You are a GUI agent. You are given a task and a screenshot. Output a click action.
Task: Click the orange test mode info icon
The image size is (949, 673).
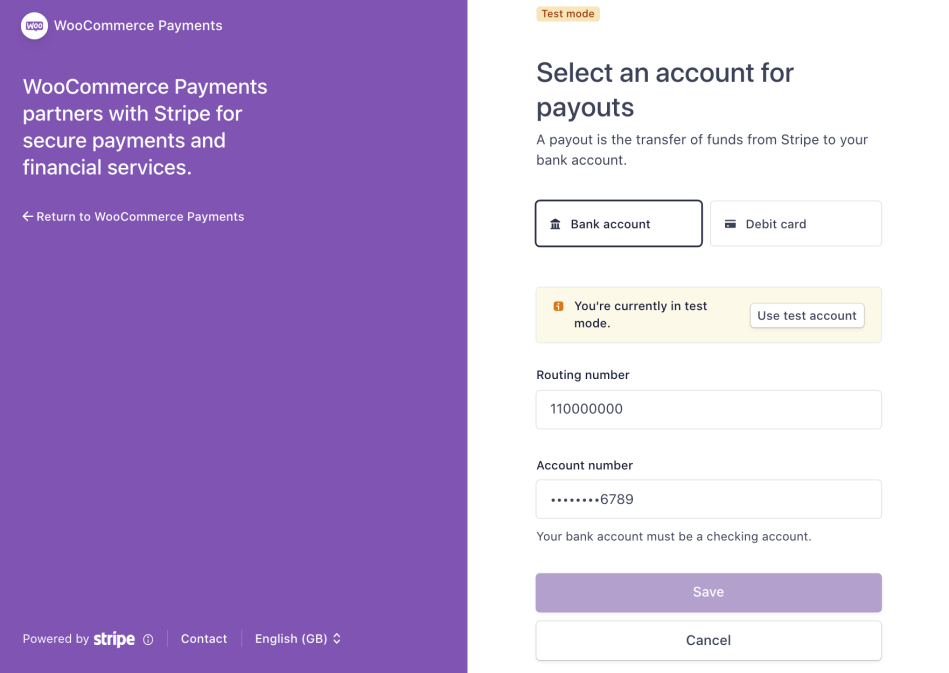[x=558, y=306]
